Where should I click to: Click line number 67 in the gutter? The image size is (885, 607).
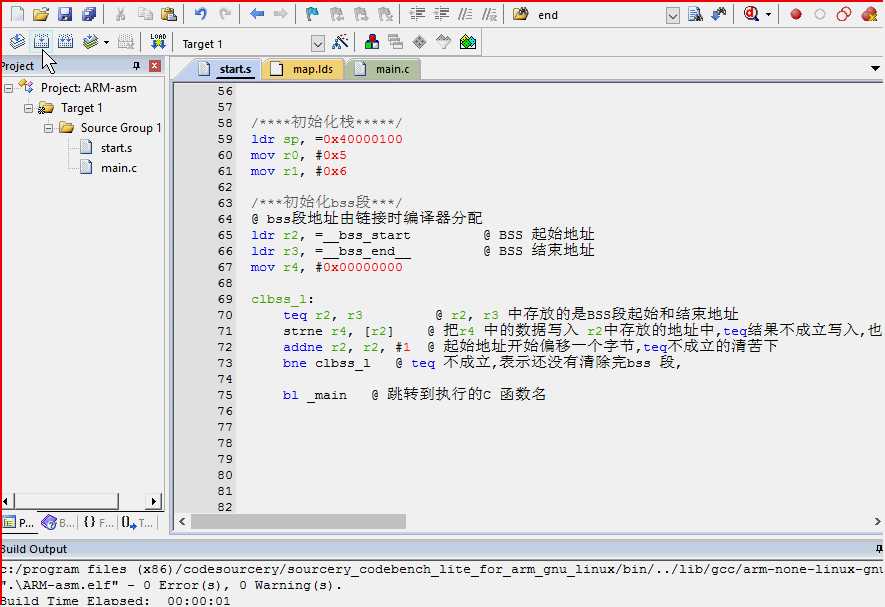pos(225,267)
